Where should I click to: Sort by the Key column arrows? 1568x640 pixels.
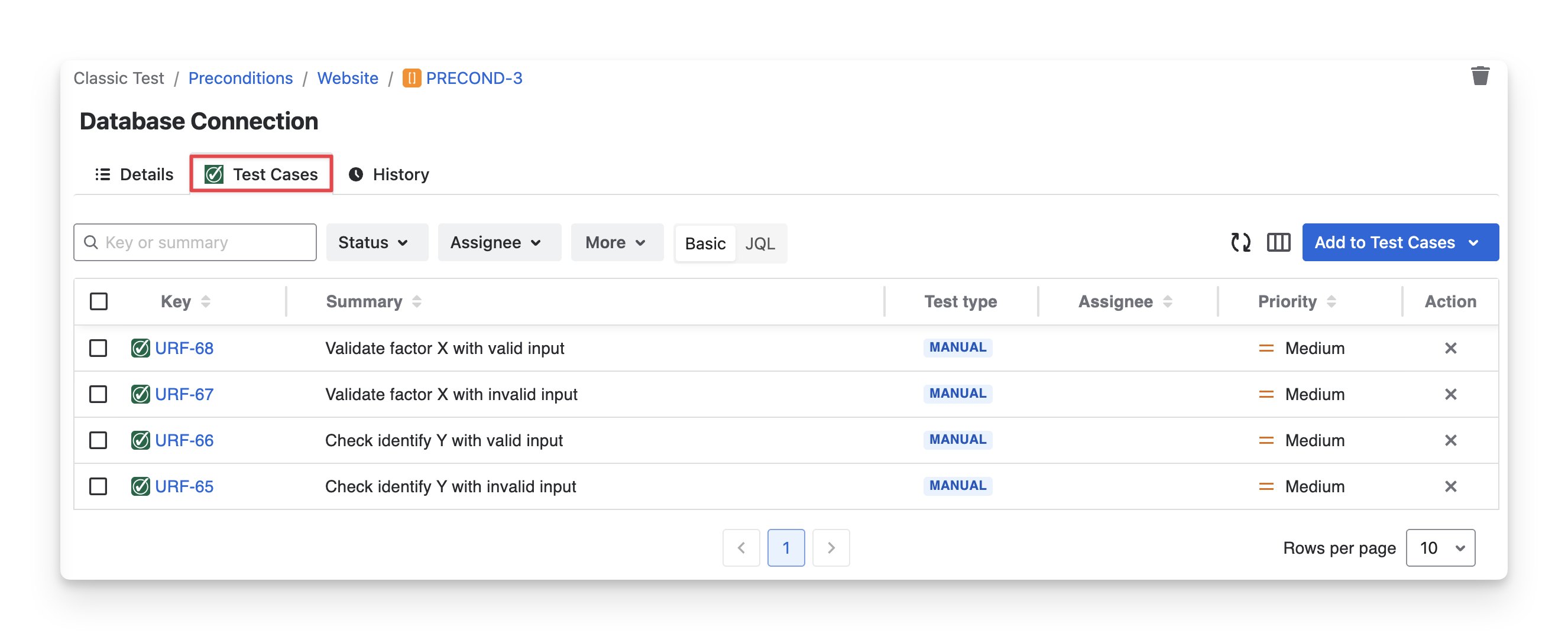tap(206, 301)
